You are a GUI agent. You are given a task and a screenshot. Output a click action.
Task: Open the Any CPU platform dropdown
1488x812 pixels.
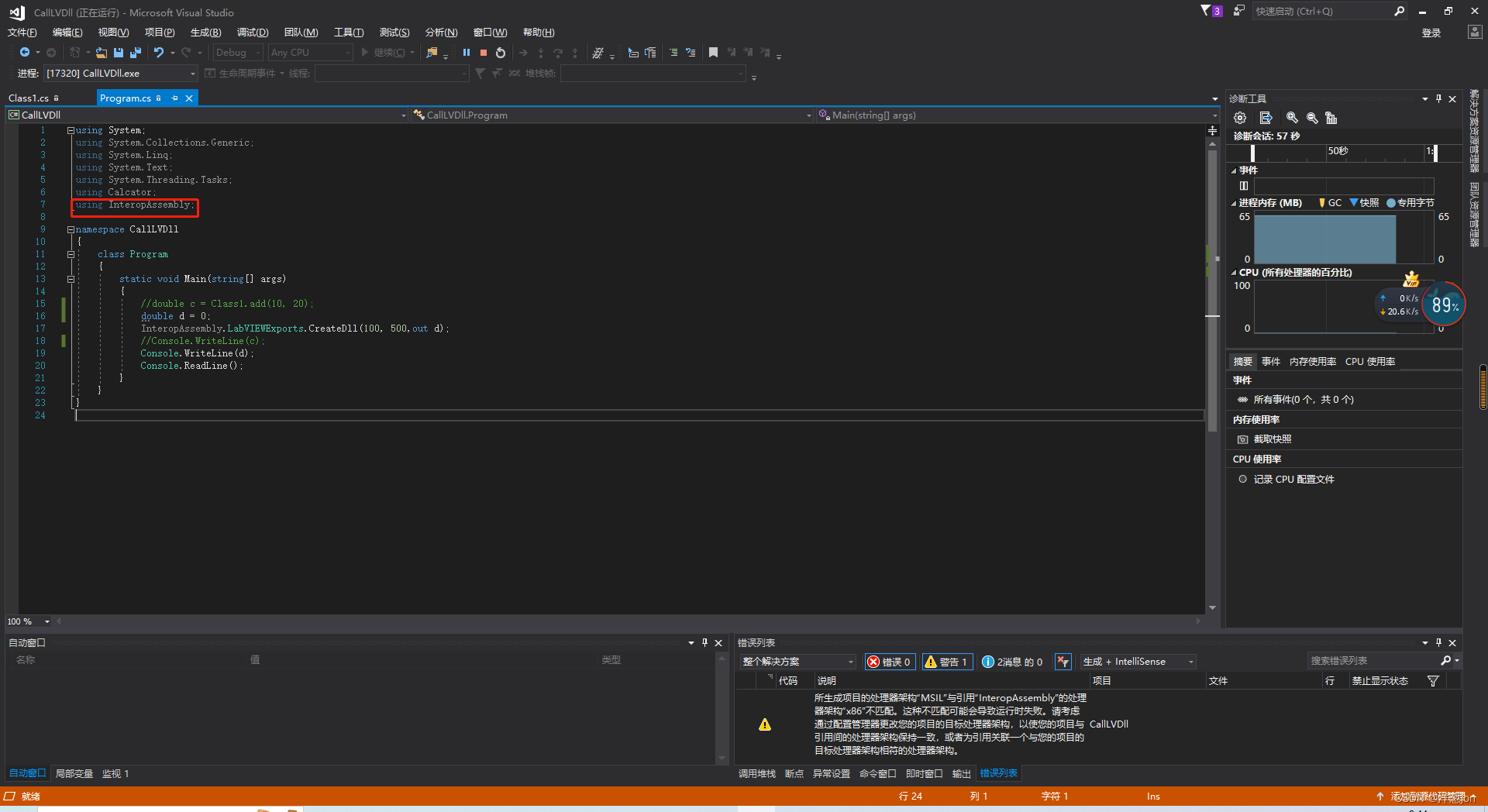coord(310,53)
